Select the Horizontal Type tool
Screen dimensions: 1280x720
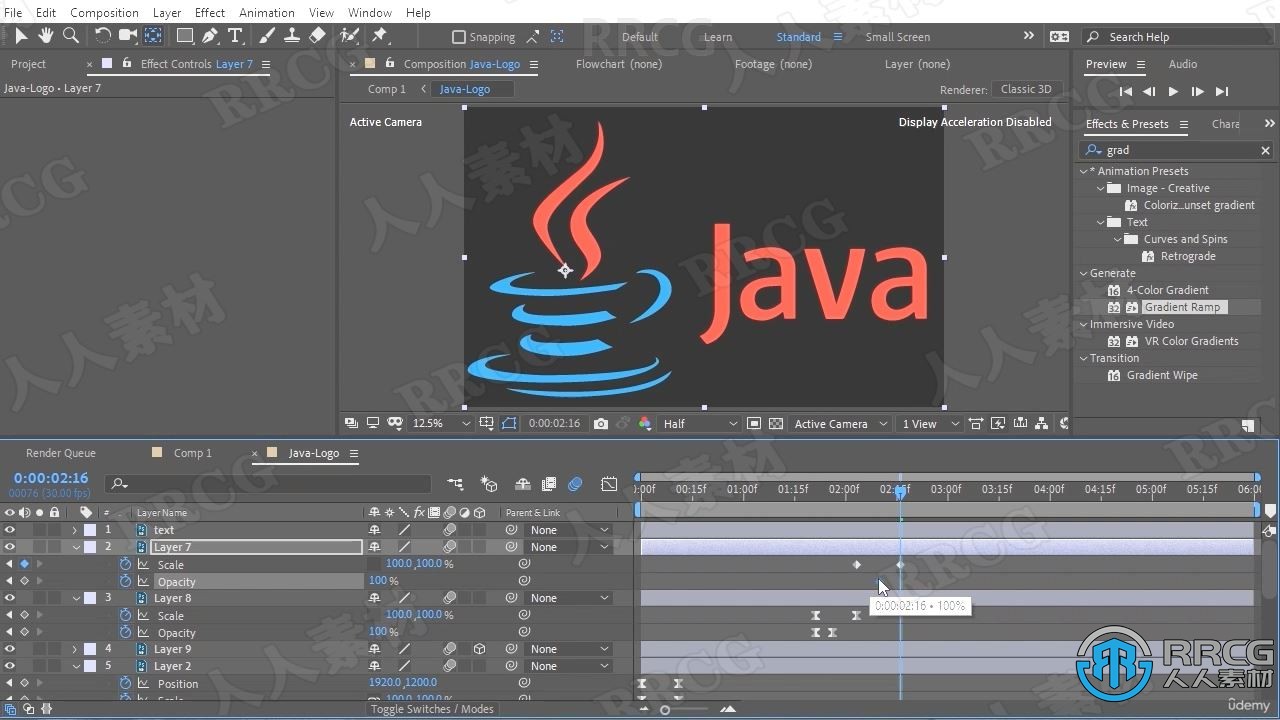tap(235, 36)
